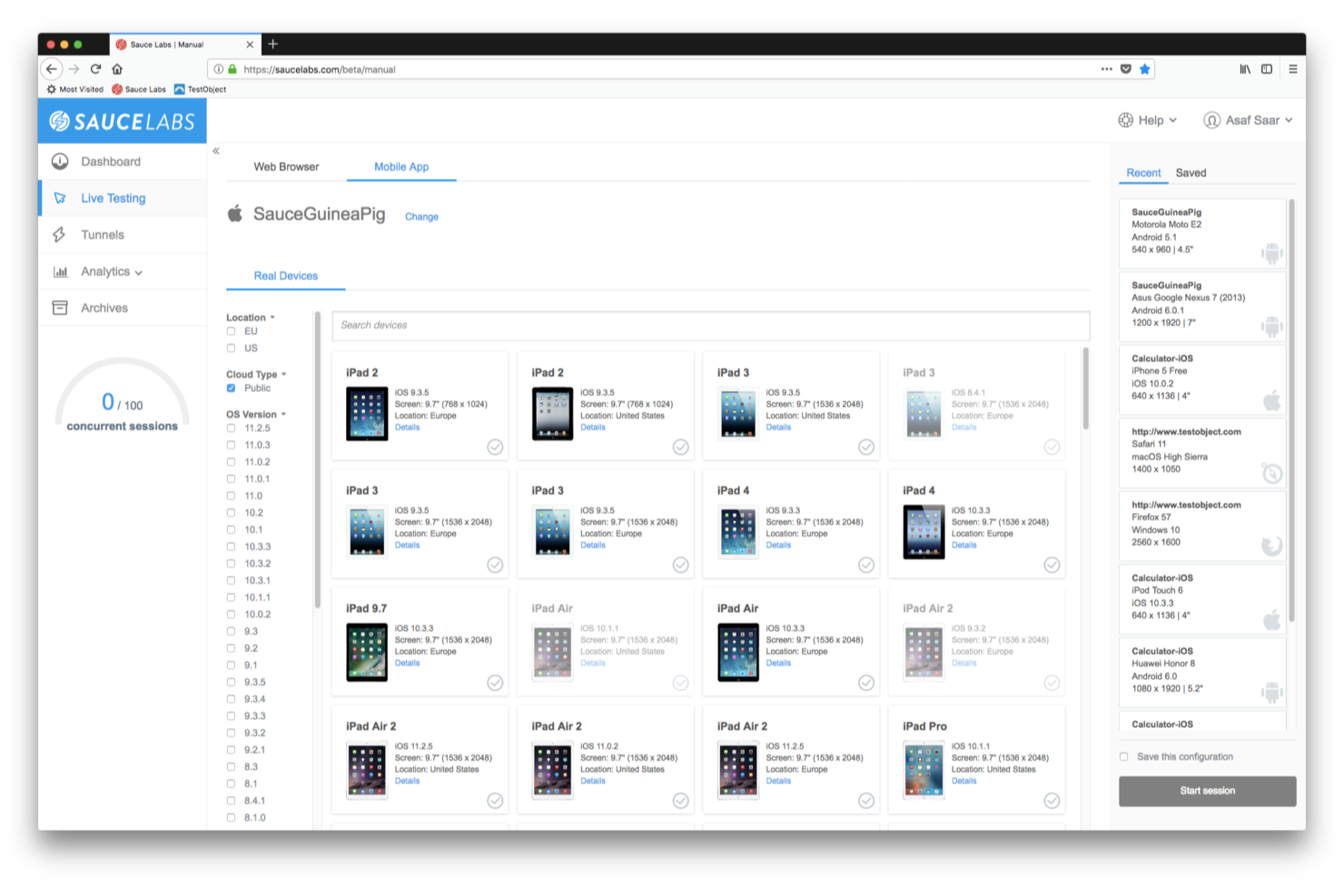The width and height of the screenshot is (1344, 896).
Task: Click the OS version filter scrollbar
Action: (317, 460)
